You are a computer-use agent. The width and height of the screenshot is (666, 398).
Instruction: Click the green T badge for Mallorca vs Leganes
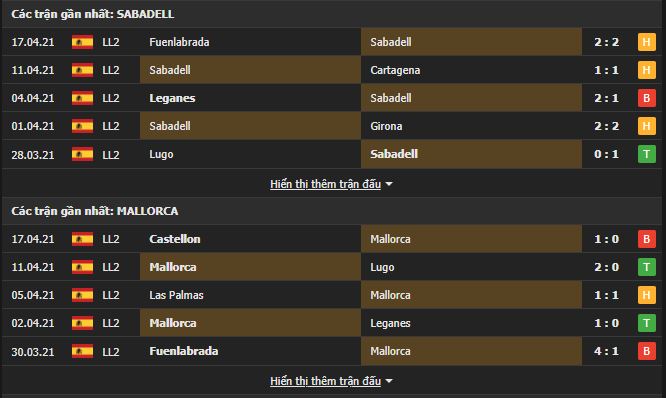[646, 323]
